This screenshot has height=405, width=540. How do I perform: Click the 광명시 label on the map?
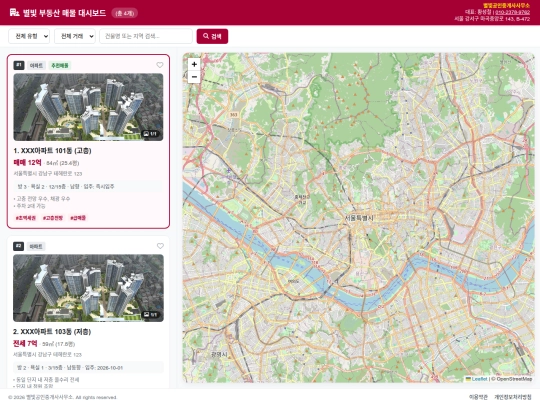tap(219, 354)
